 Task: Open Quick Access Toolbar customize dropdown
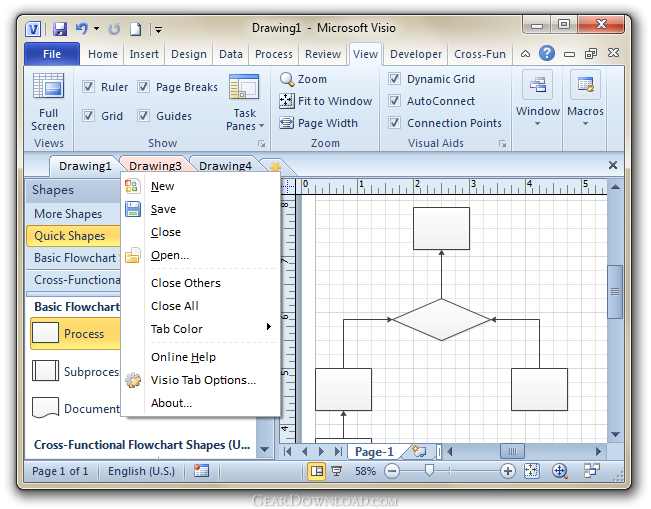pos(159,29)
